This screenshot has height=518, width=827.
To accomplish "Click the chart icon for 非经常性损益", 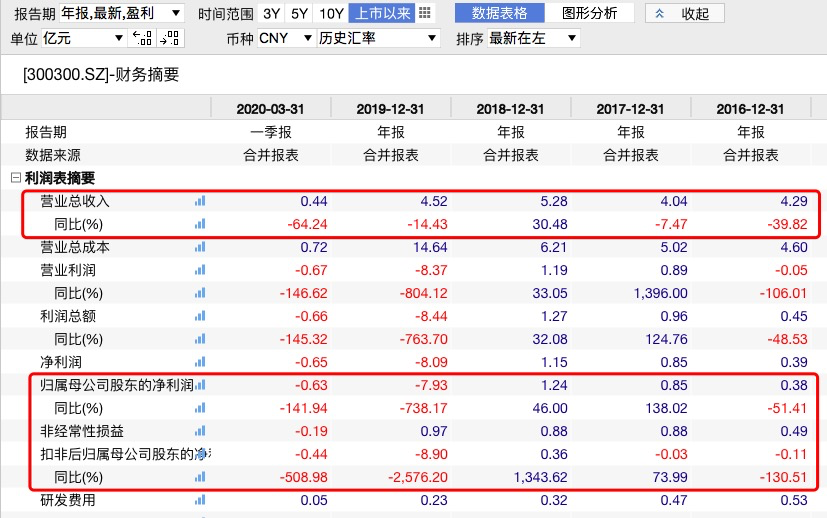I will point(199,431).
